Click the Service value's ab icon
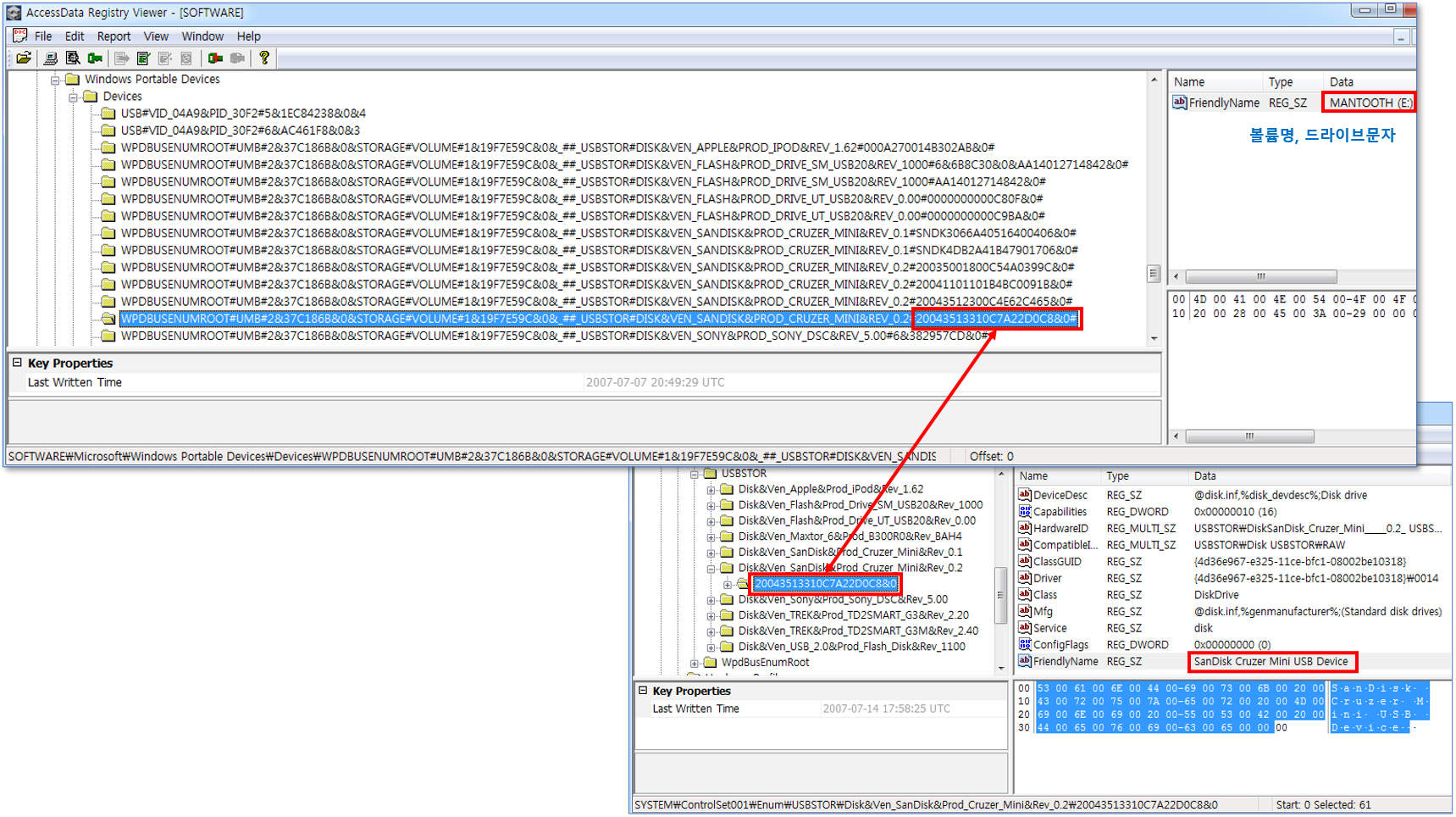Viewport: 1456px width, 817px height. [x=1025, y=628]
